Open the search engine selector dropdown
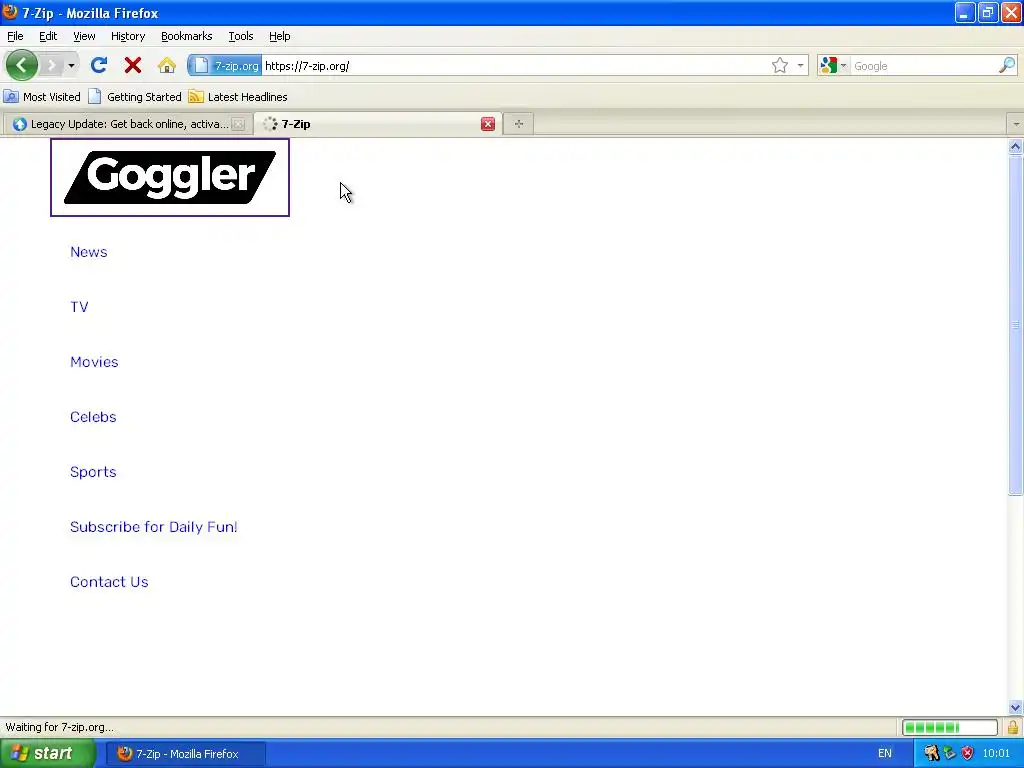Screen dimensions: 1024x768 [833, 65]
